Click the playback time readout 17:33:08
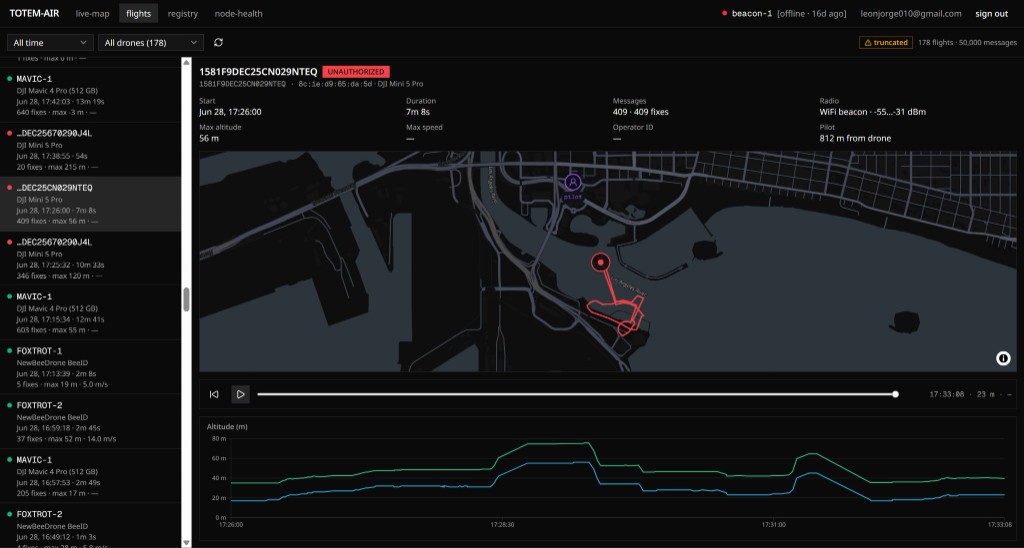The width and height of the screenshot is (1024, 548). pos(946,395)
